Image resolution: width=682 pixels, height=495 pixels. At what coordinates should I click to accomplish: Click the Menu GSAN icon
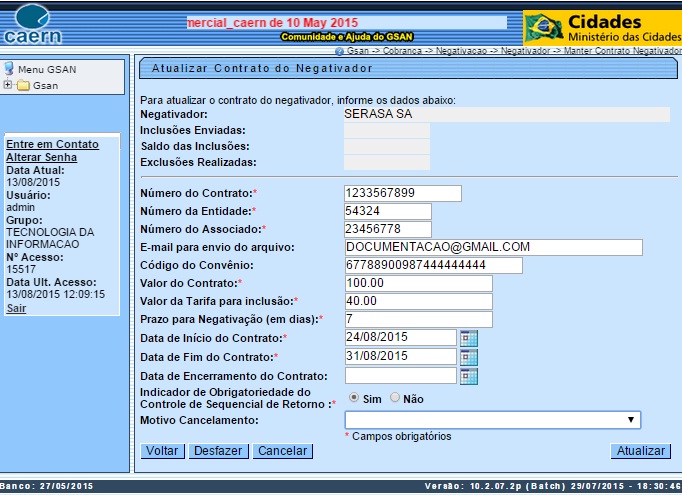click(x=10, y=69)
